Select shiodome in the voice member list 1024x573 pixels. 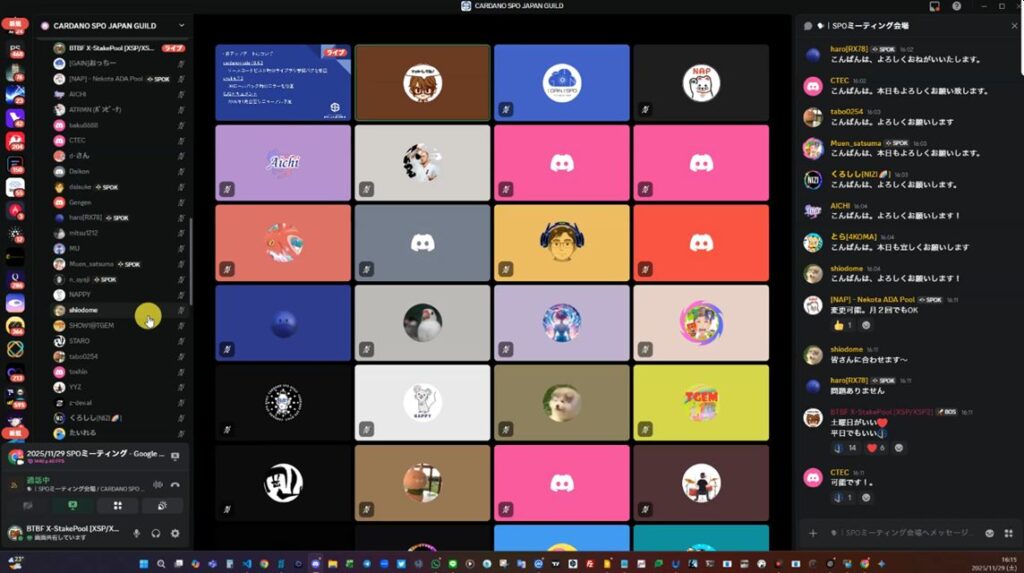point(84,310)
